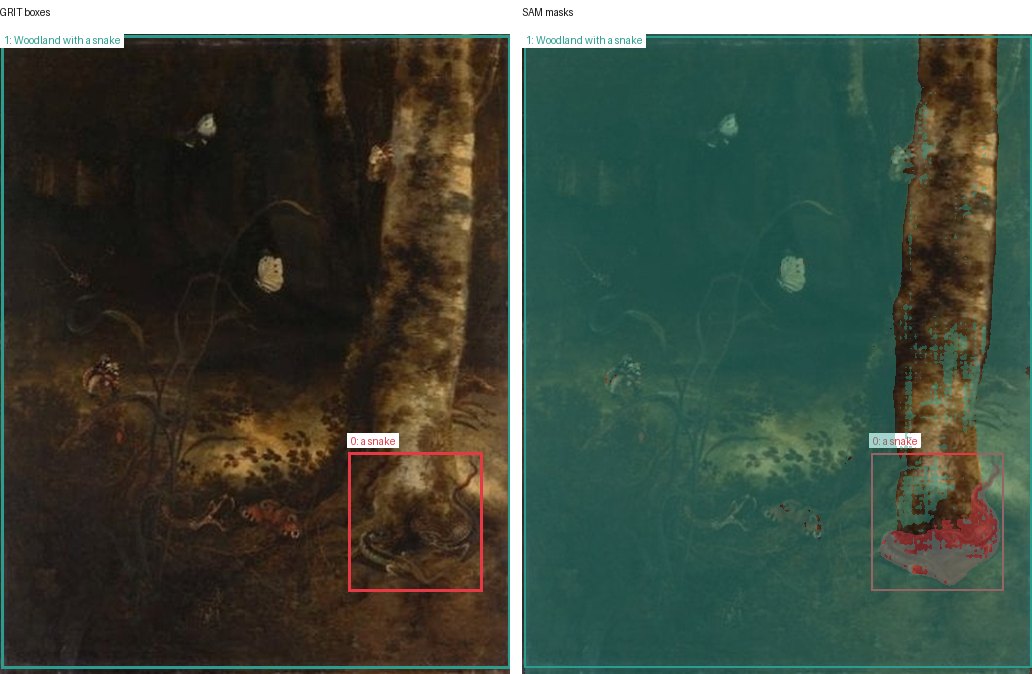Click the '0: a snake' label in GRIT boxes
The height and width of the screenshot is (674, 1032).
coord(373,441)
